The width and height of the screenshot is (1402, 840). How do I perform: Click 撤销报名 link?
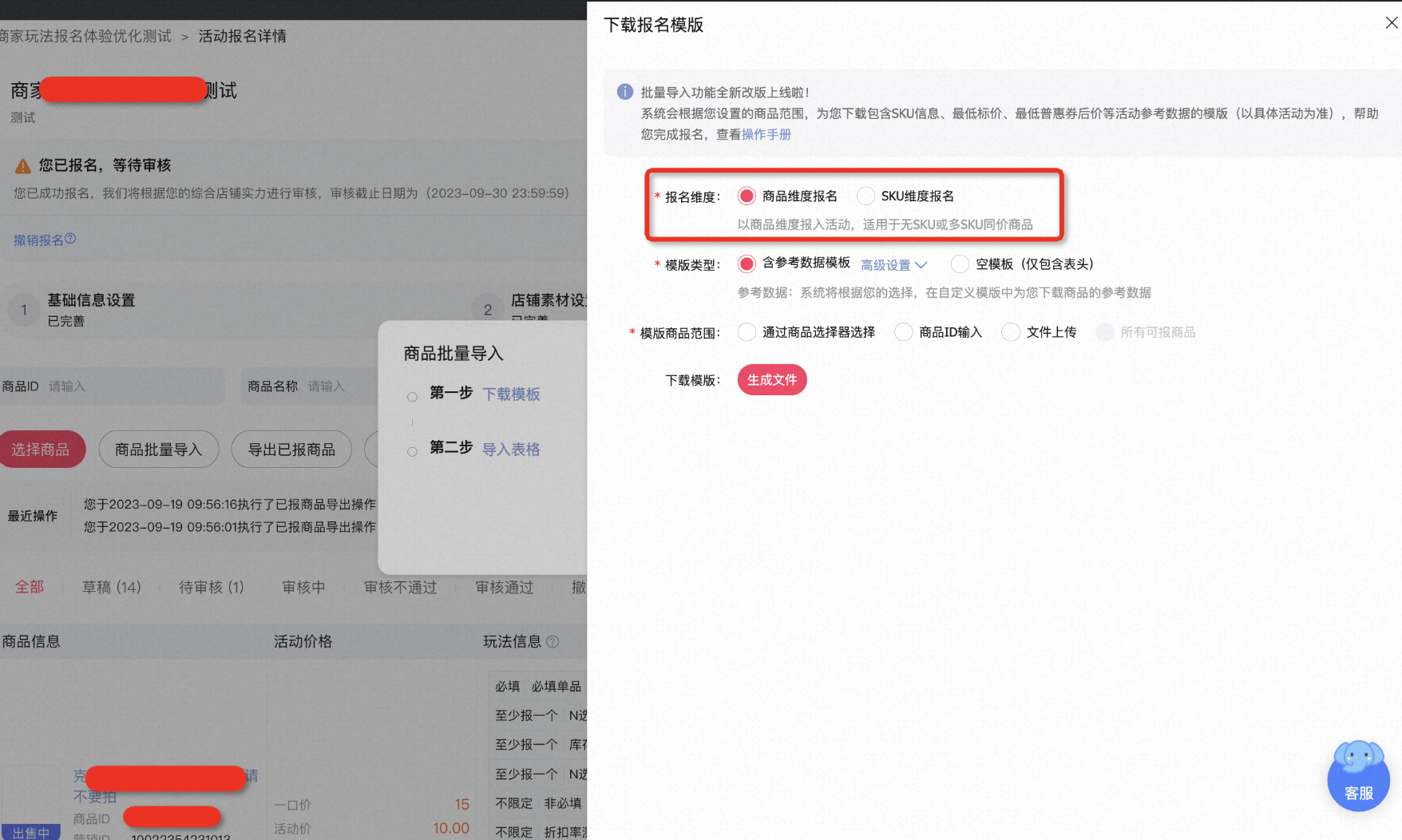(38, 240)
